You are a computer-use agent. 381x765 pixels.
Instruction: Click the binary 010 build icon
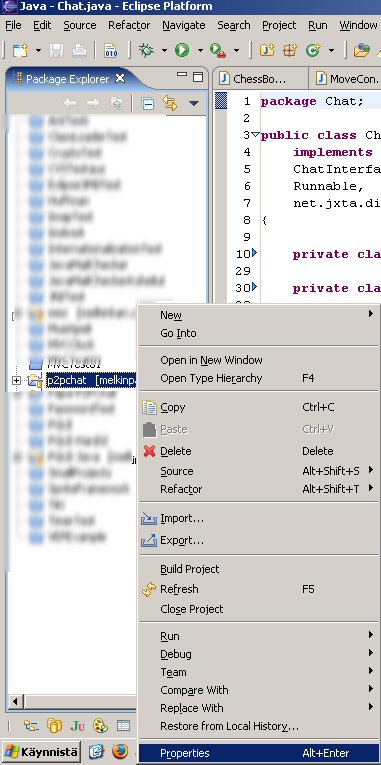[x=110, y=50]
